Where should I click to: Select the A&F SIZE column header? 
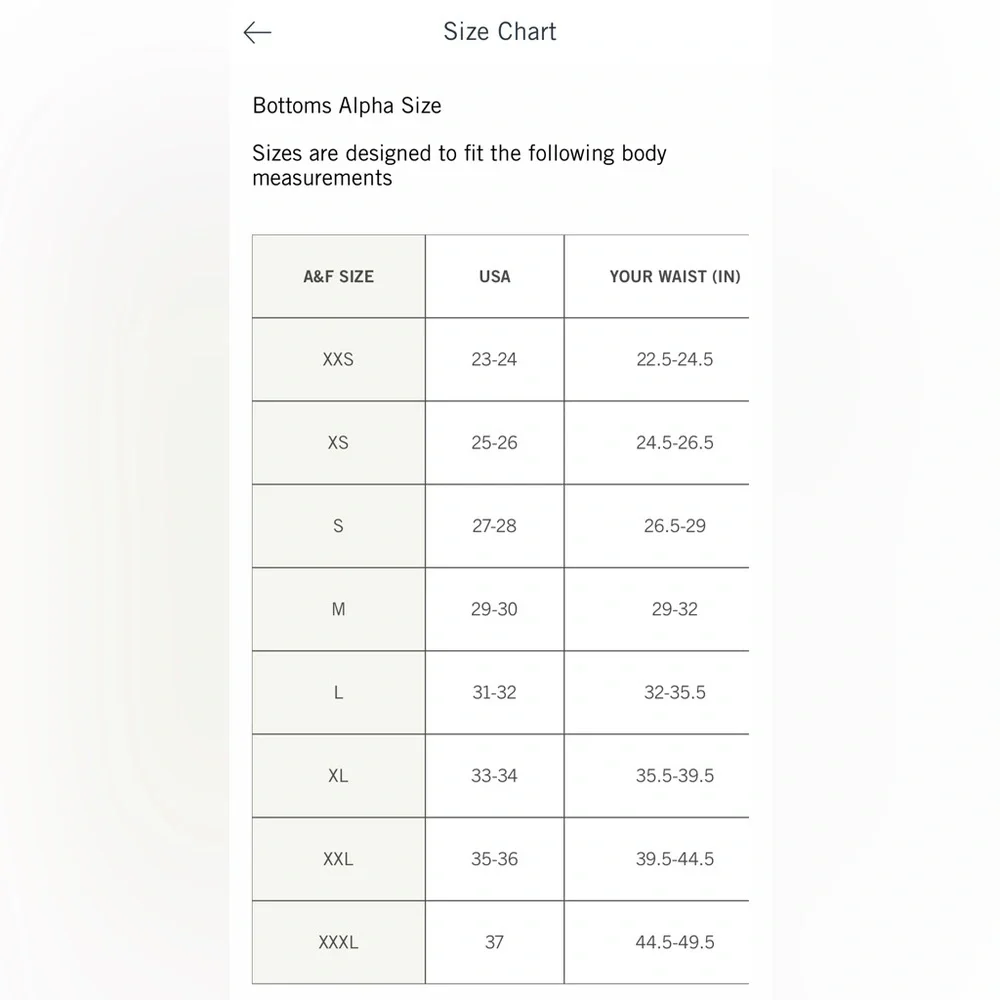[x=339, y=276]
